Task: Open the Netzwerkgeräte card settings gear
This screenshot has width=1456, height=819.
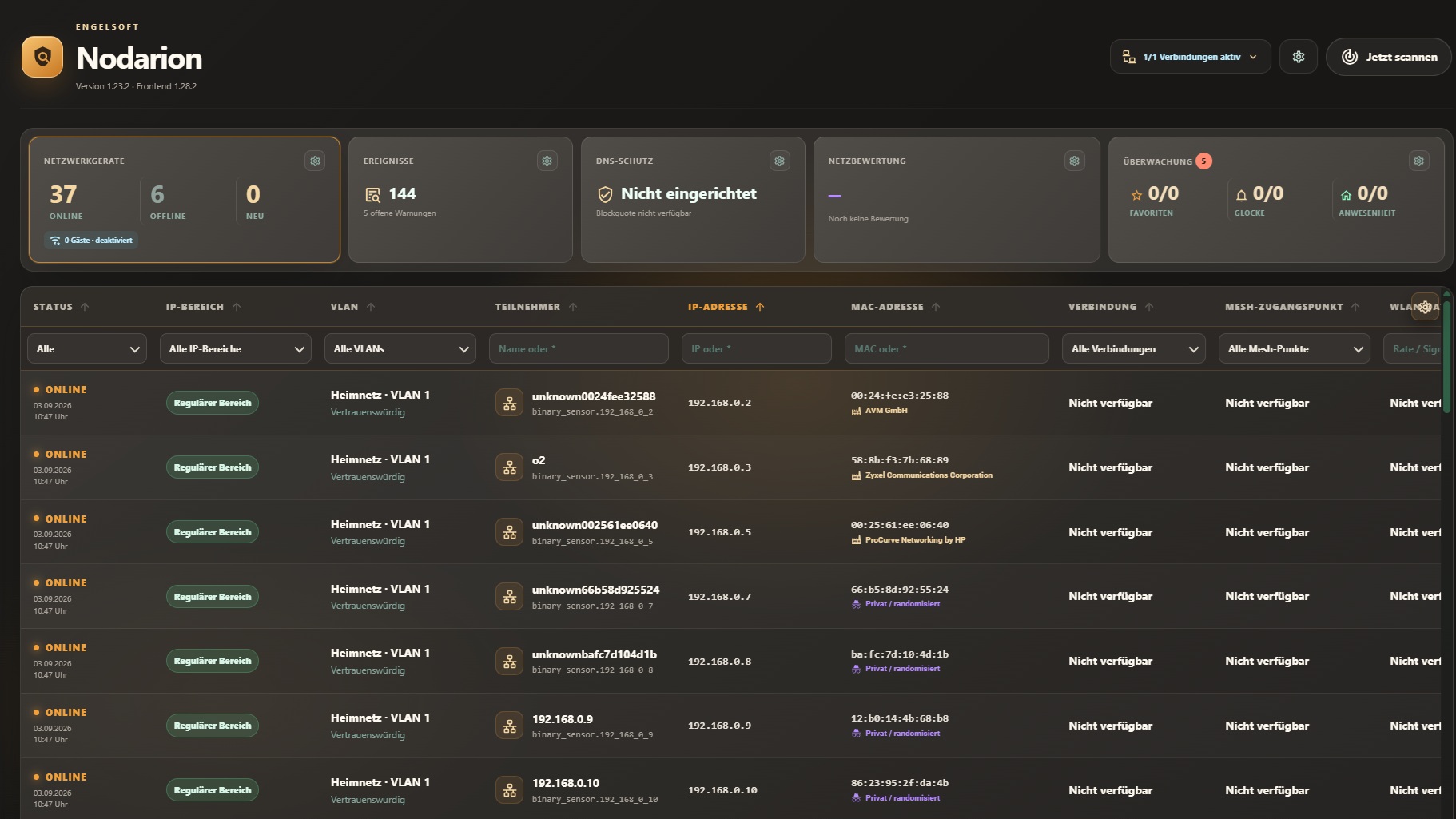Action: 315,161
